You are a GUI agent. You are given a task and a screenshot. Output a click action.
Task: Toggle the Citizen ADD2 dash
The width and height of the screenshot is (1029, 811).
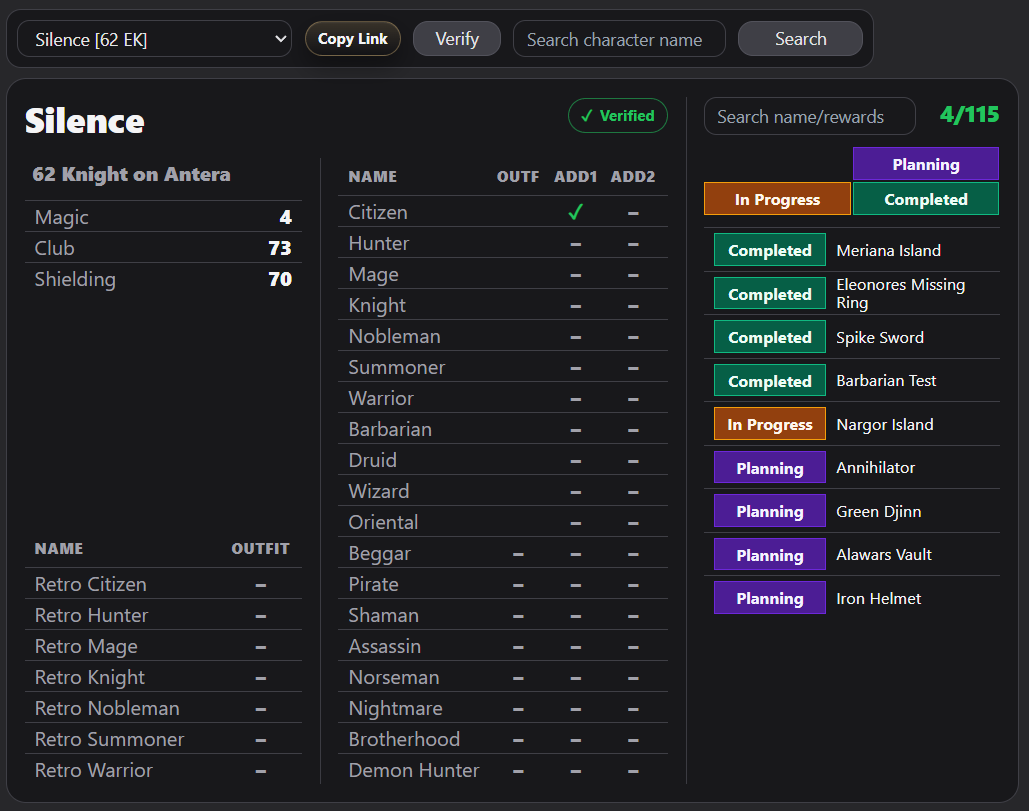pos(633,213)
